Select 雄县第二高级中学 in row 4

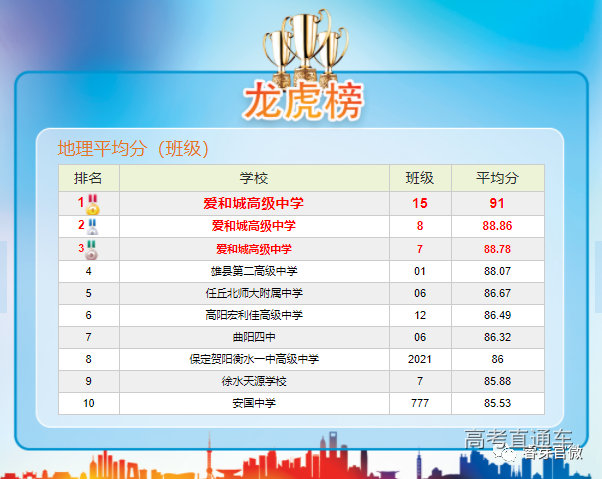(254, 271)
